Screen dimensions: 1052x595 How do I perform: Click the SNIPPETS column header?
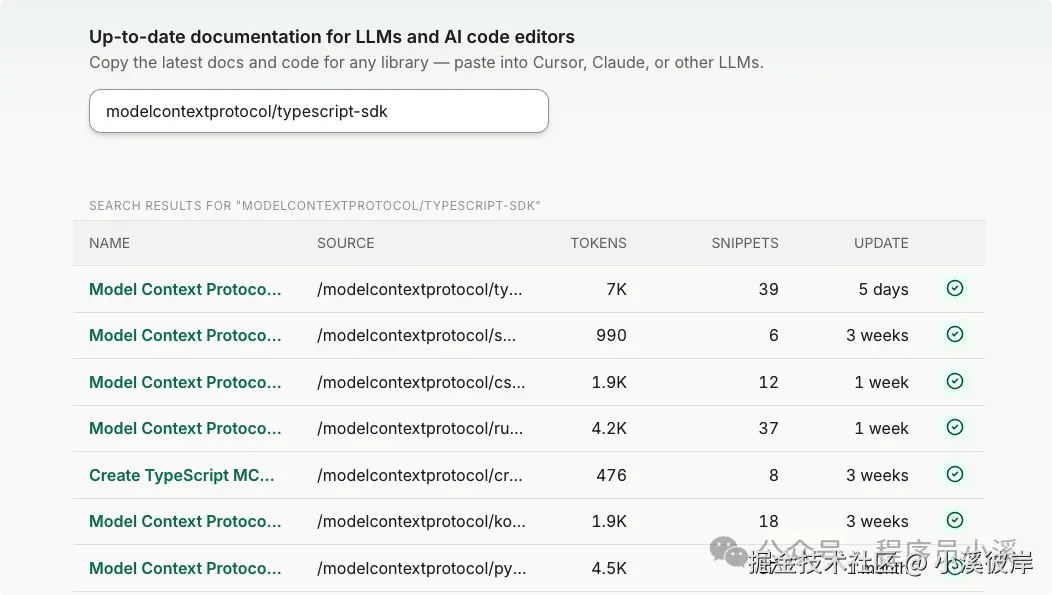[744, 243]
